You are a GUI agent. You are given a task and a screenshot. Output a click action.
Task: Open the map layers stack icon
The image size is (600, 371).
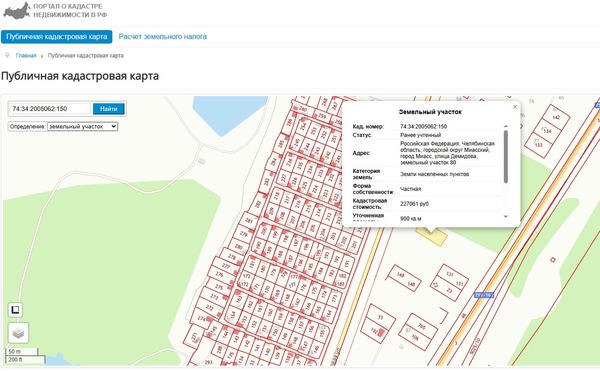click(18, 333)
